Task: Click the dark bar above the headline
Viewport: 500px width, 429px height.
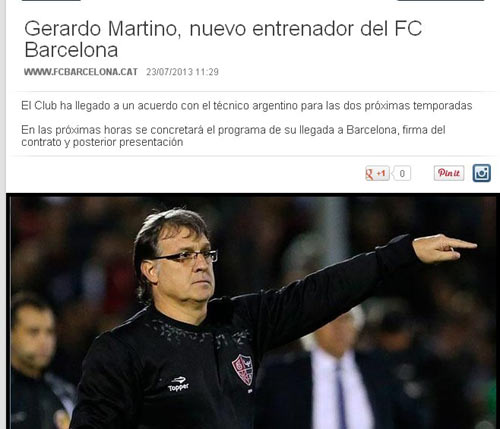Action: coord(51,0)
